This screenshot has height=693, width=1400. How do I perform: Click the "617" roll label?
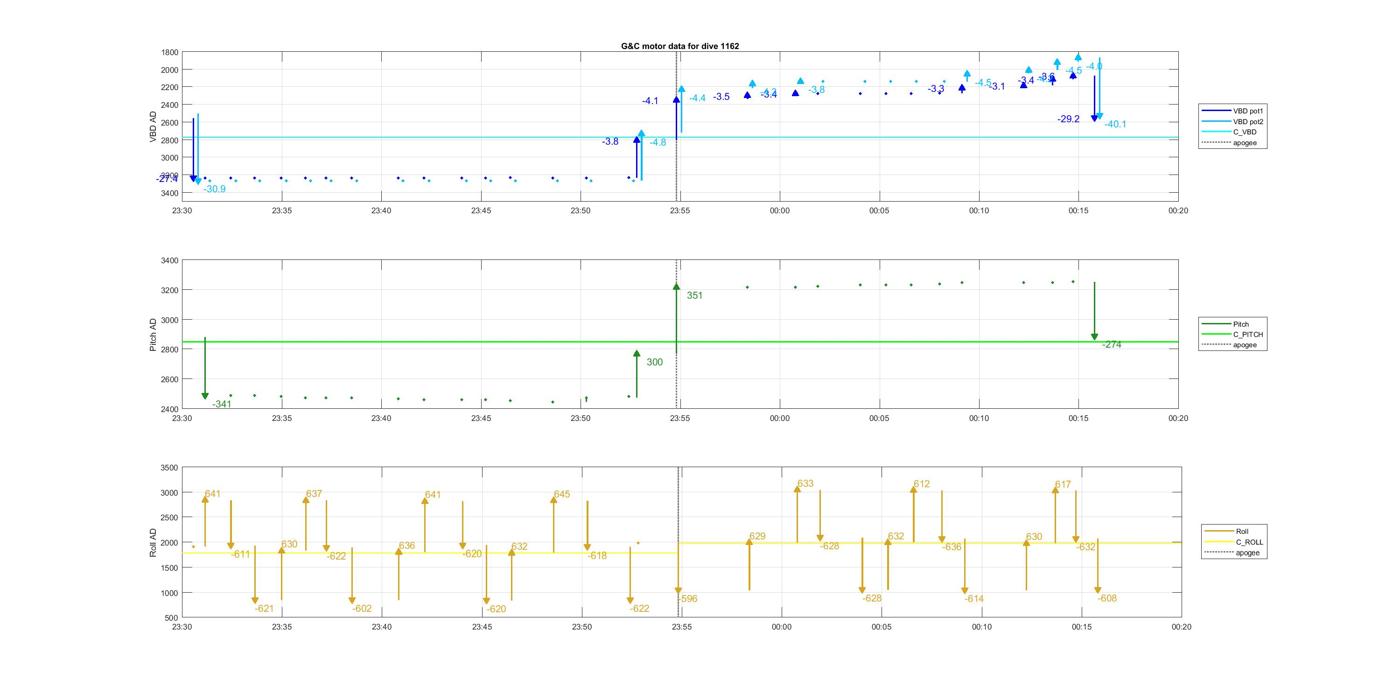point(1063,485)
